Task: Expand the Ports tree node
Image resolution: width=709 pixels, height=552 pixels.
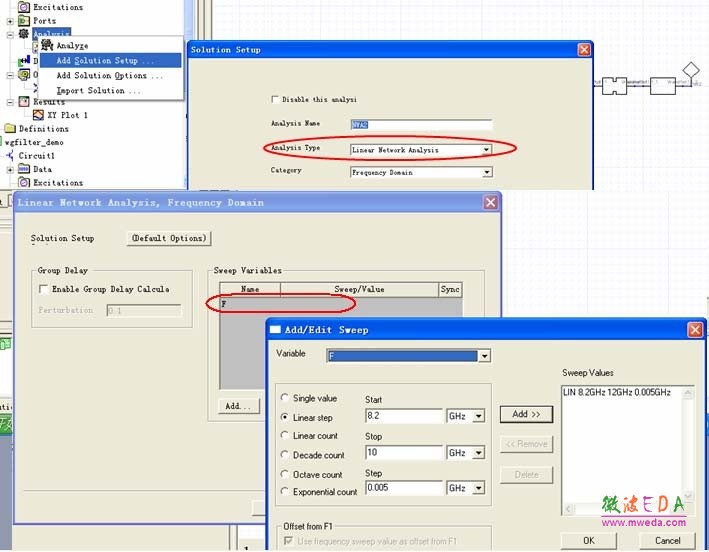Action: pos(10,21)
